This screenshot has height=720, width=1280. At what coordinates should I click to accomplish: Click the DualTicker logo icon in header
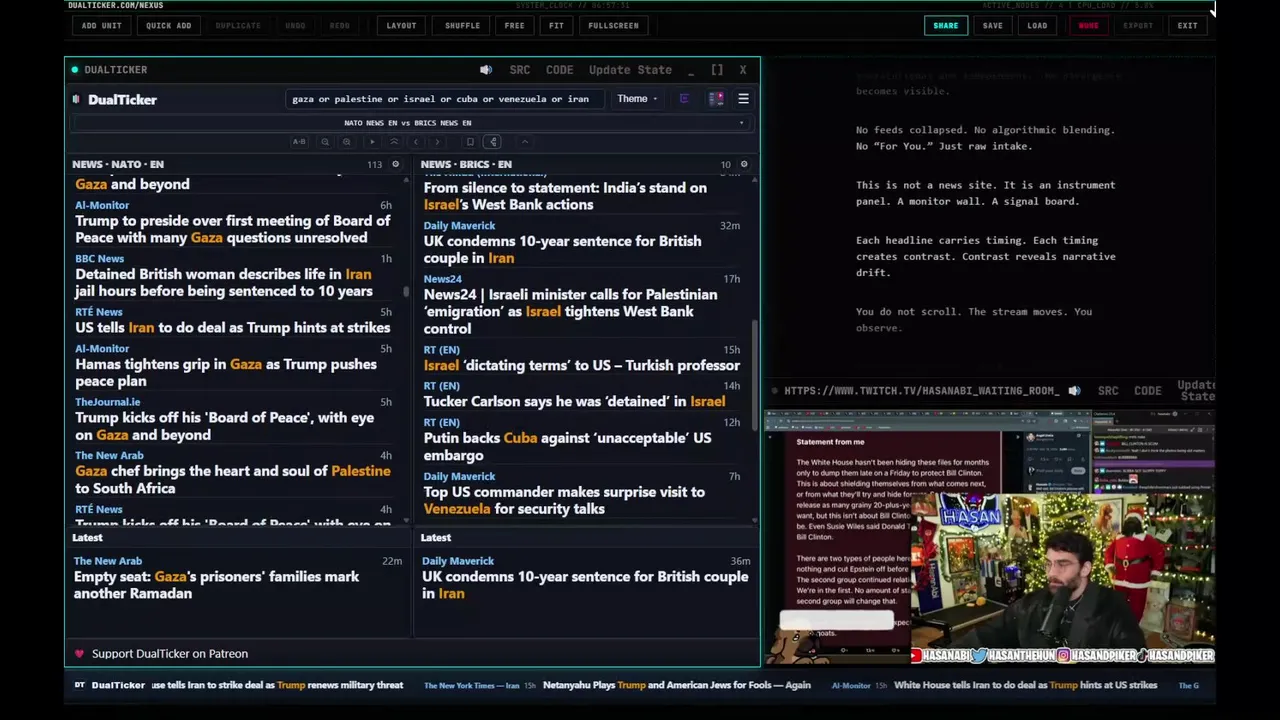point(76,99)
